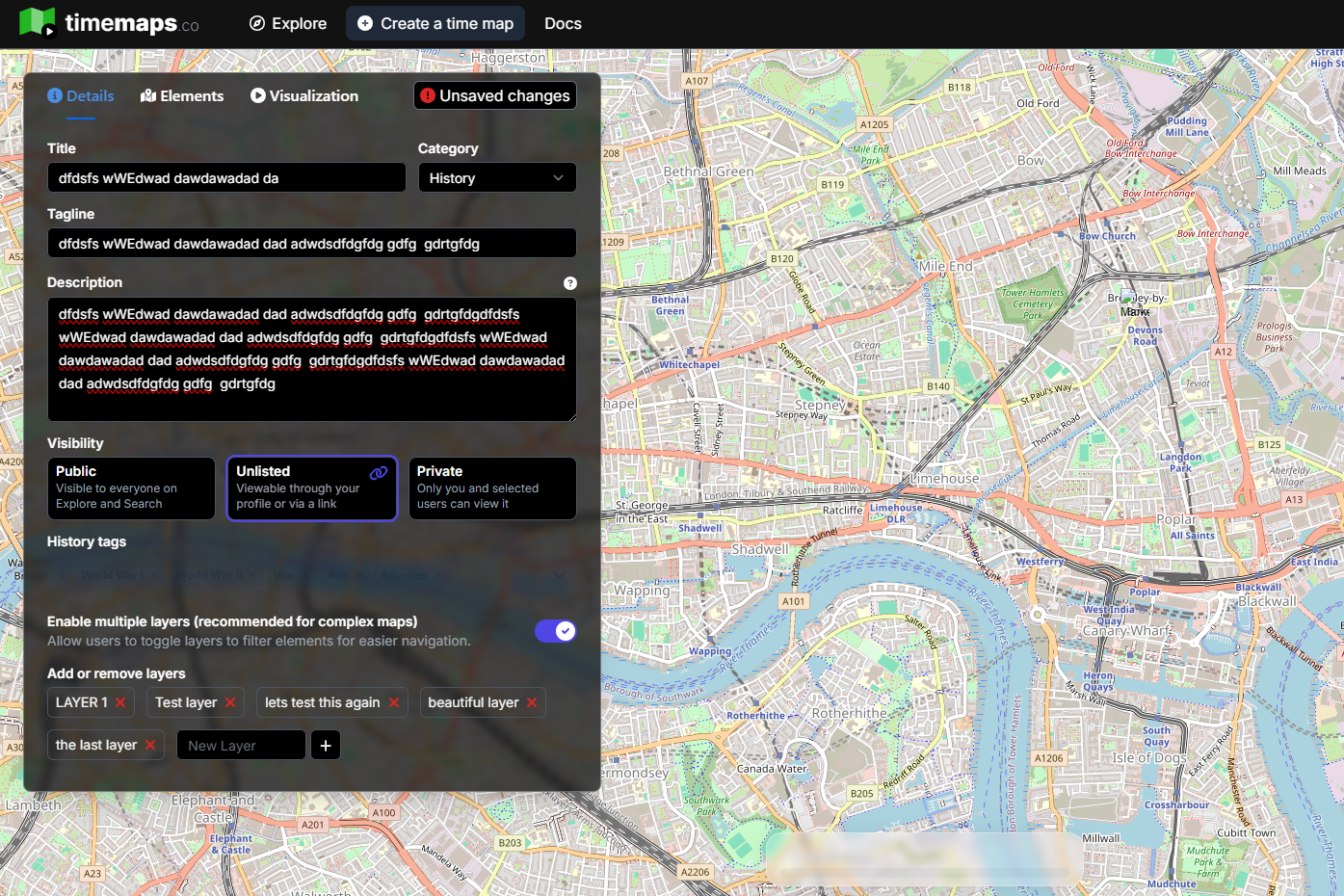The width and height of the screenshot is (1344, 896).
Task: Click inside the New Layer input field
Action: 240,745
